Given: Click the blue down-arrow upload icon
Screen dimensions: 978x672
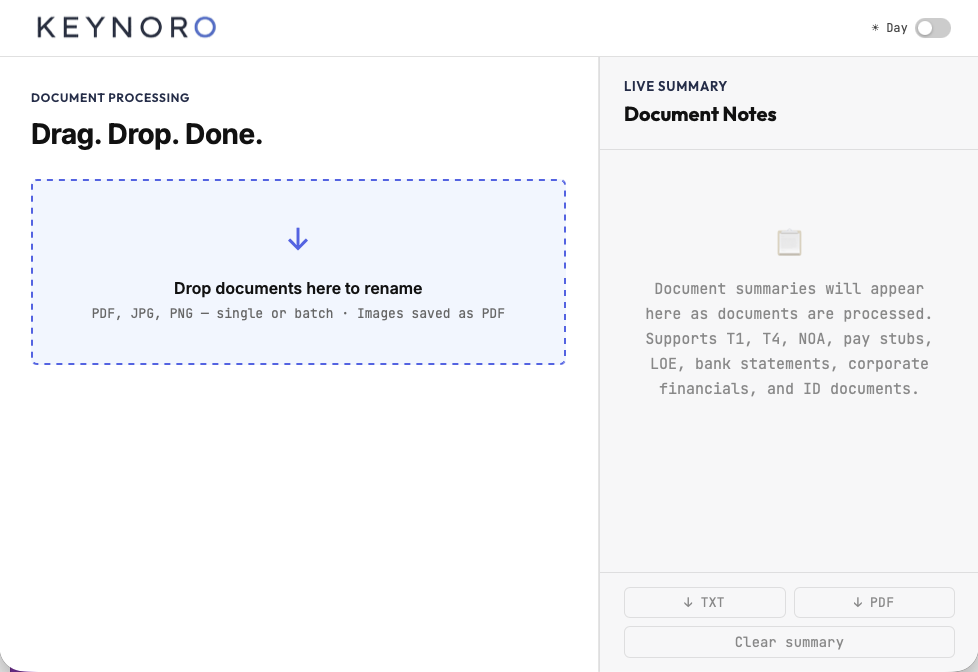Looking at the screenshot, I should pyautogui.click(x=298, y=239).
